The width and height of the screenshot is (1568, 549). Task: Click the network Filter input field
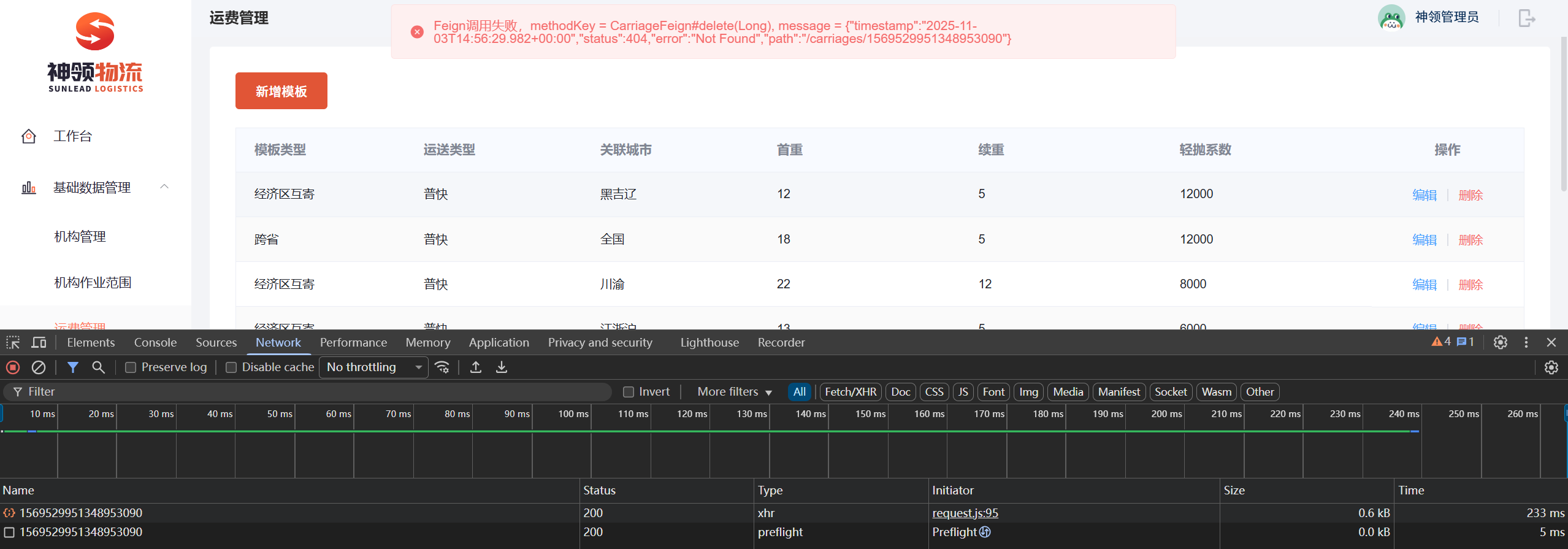coord(308,392)
